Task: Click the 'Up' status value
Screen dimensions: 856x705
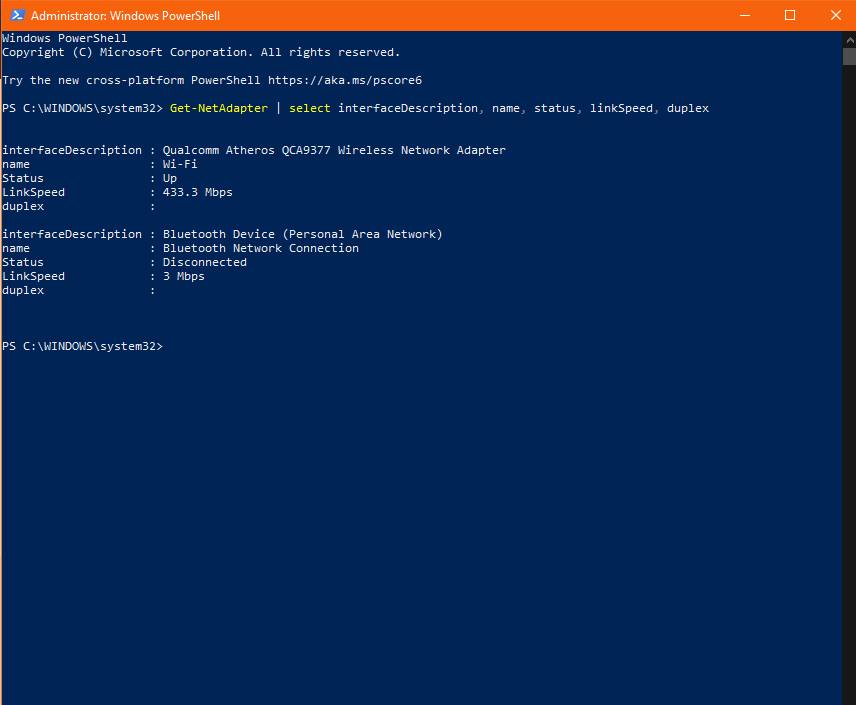Action: tap(170, 179)
